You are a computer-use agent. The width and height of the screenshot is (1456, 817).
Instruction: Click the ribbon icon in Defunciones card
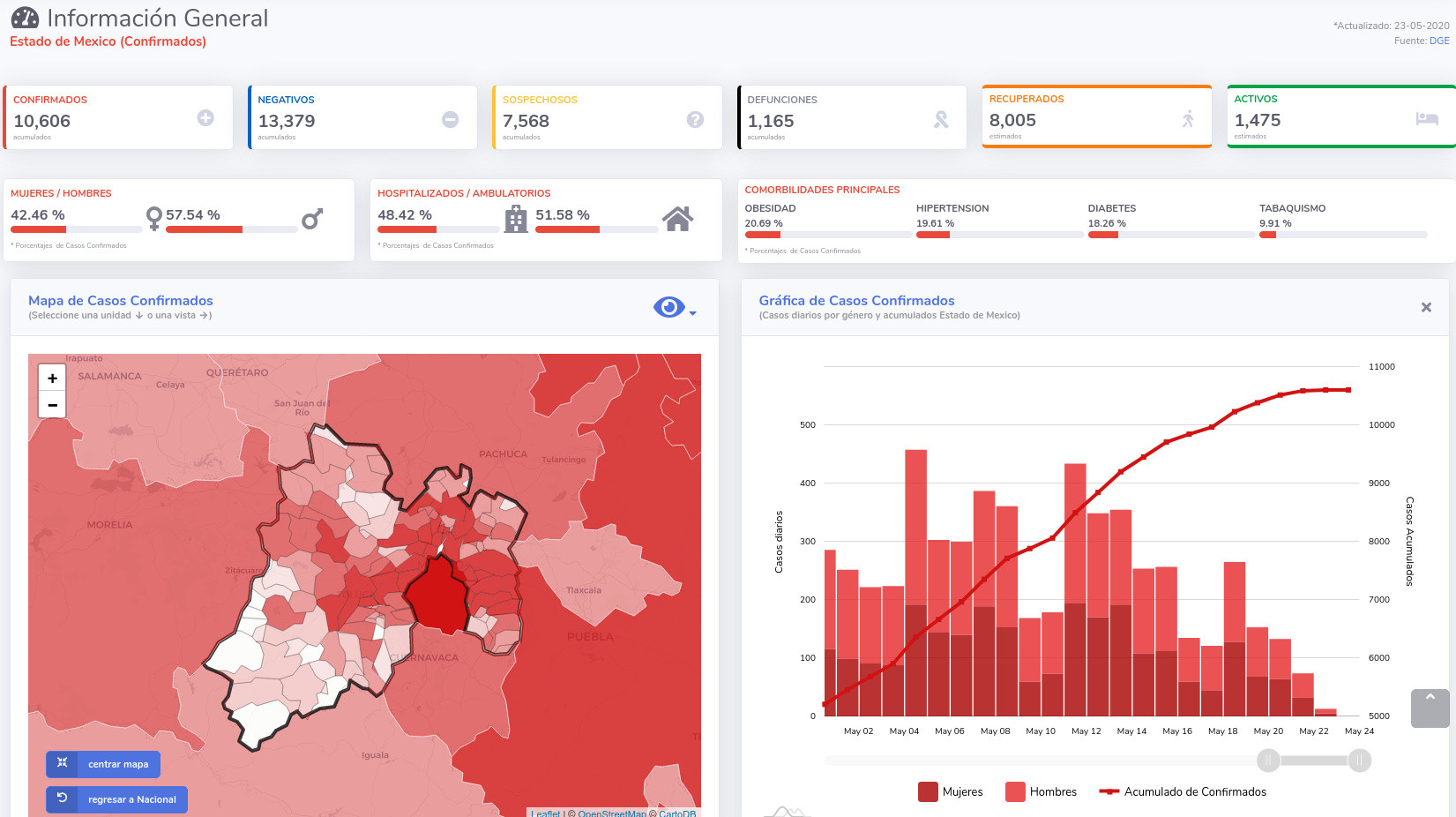(x=941, y=119)
